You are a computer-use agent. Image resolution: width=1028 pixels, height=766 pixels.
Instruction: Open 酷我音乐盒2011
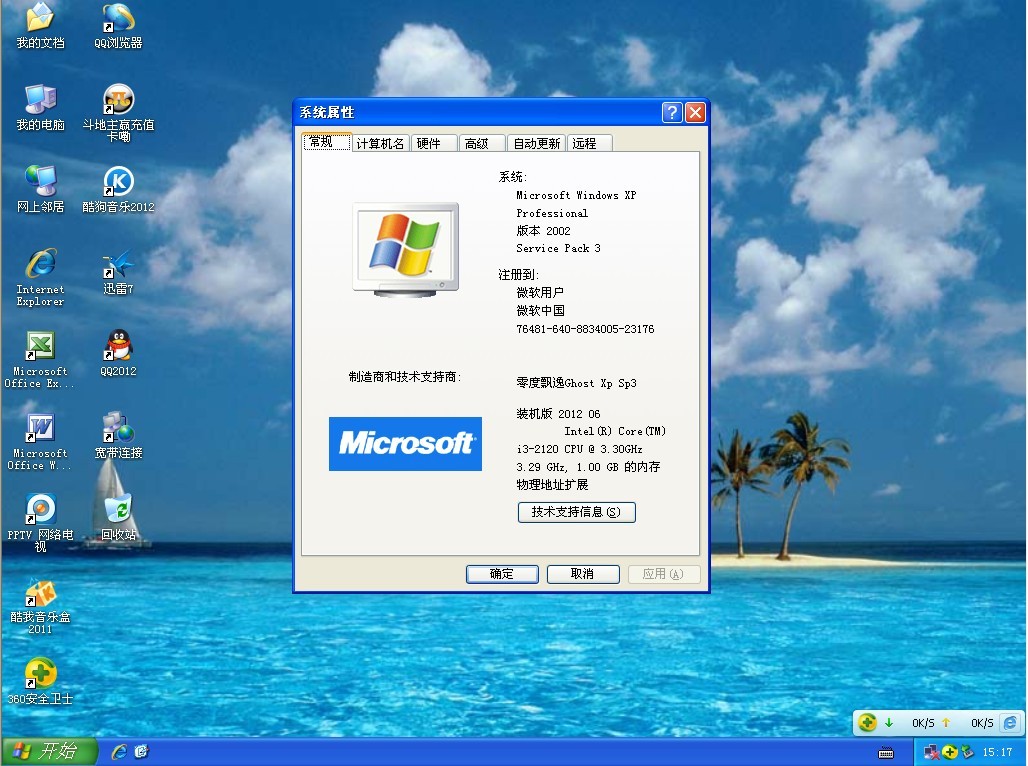pyautogui.click(x=38, y=600)
